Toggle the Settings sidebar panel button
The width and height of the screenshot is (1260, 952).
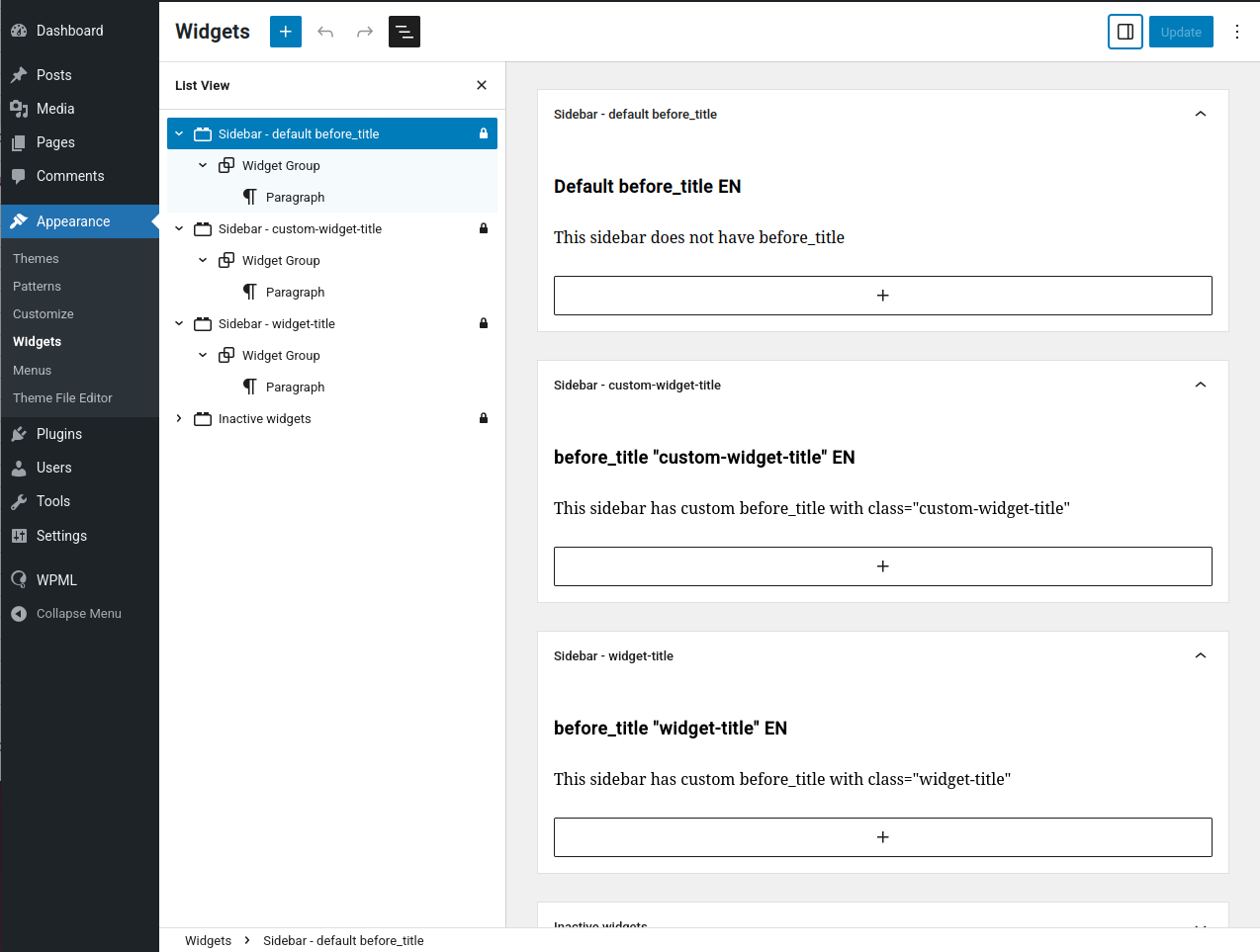[x=1125, y=32]
